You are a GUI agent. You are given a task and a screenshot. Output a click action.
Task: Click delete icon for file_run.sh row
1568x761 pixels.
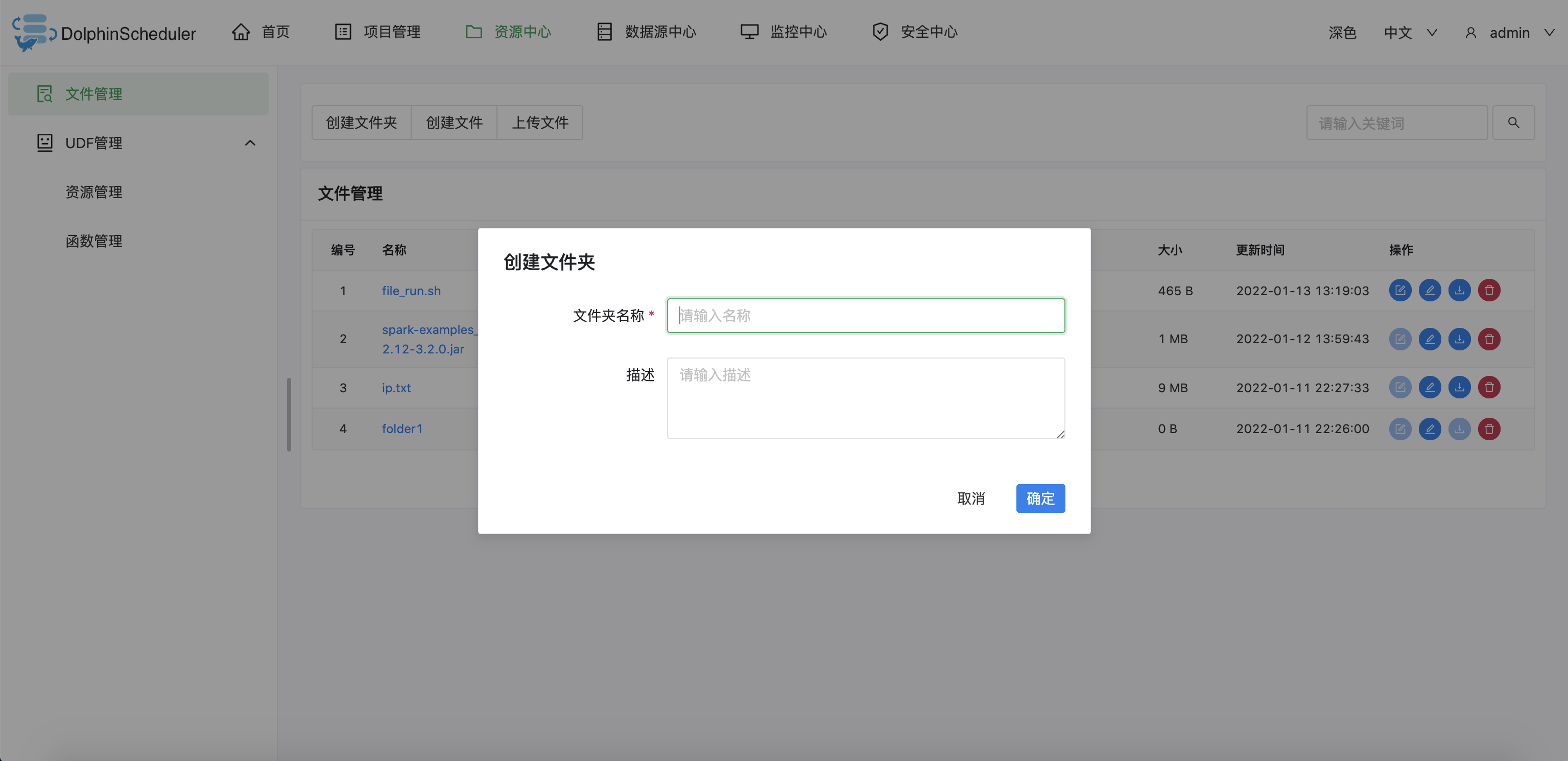[x=1489, y=291]
